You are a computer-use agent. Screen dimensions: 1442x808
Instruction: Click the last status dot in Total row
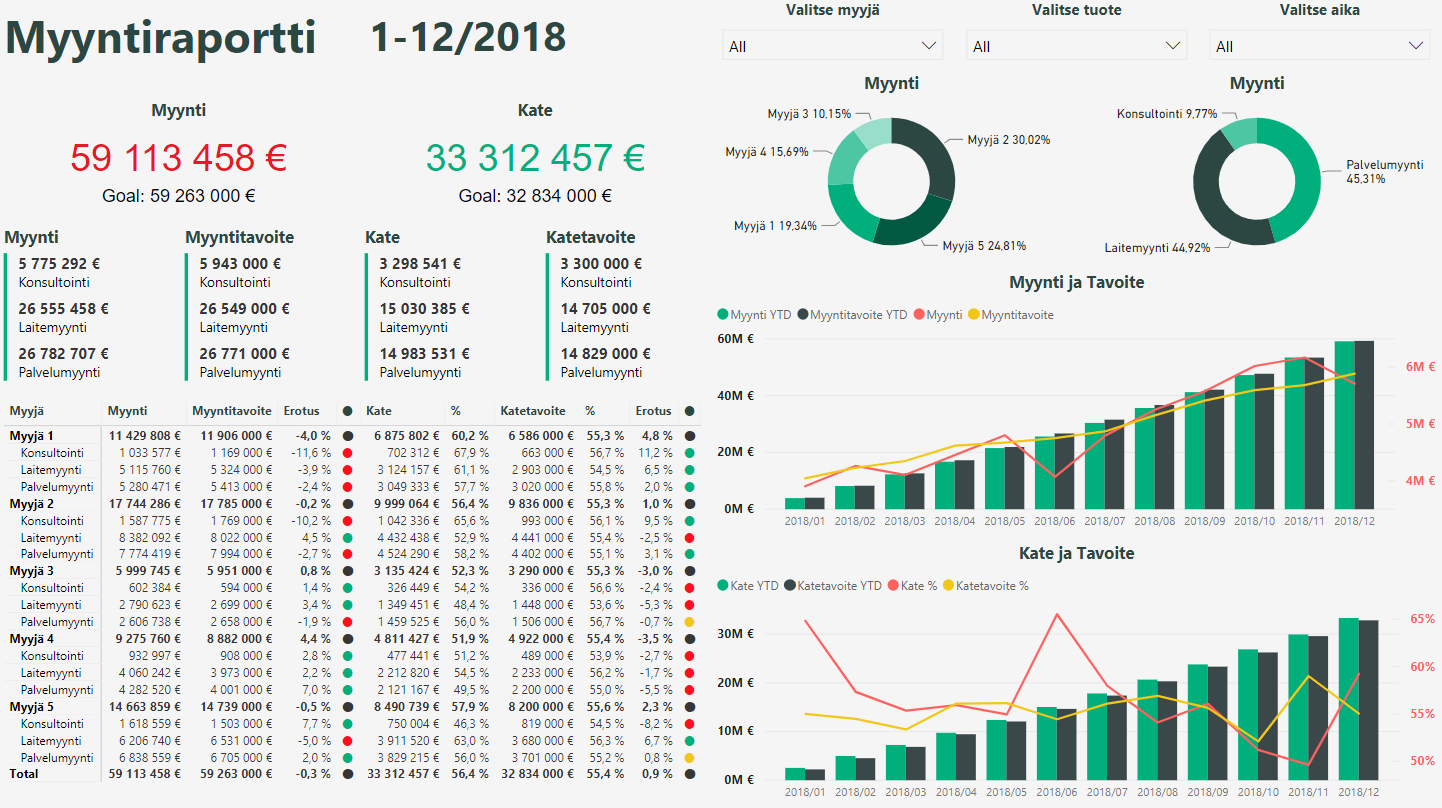point(690,774)
